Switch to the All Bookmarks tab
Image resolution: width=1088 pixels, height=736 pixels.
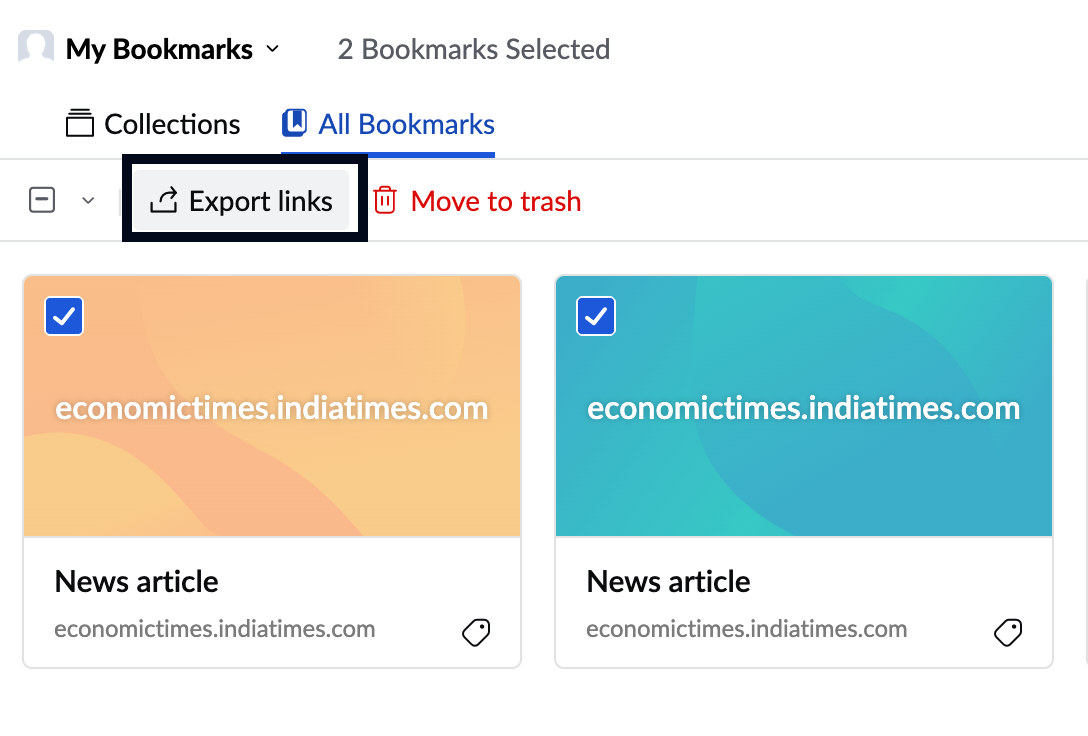pos(388,124)
